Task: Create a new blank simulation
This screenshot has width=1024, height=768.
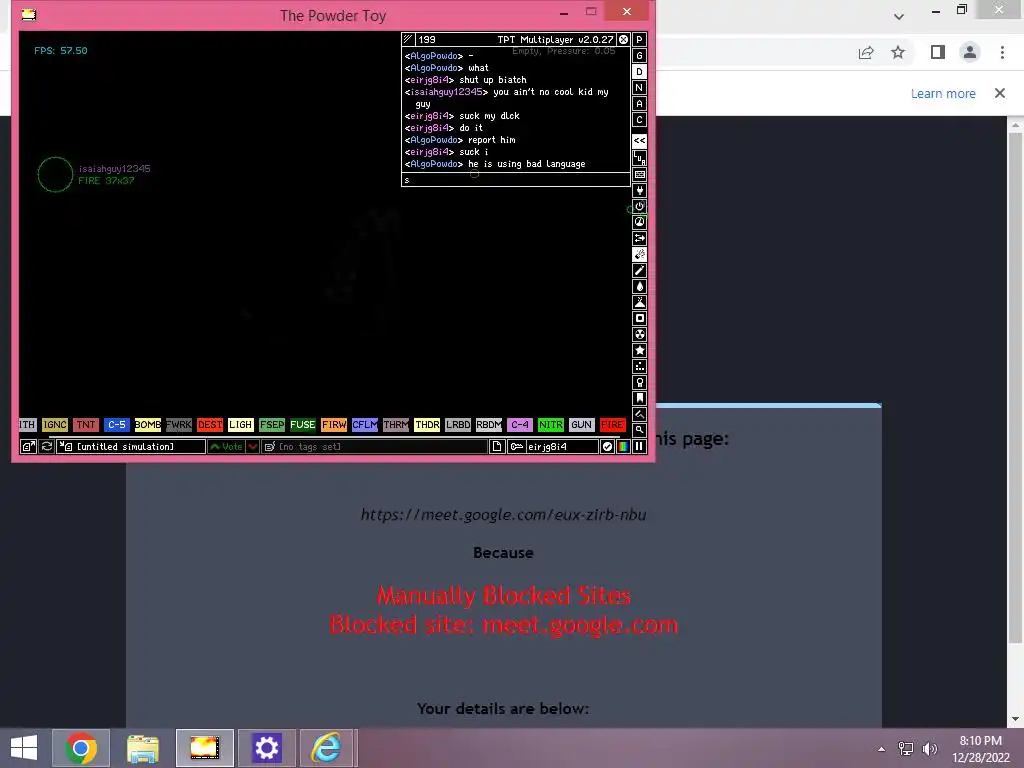Action: [x=497, y=447]
